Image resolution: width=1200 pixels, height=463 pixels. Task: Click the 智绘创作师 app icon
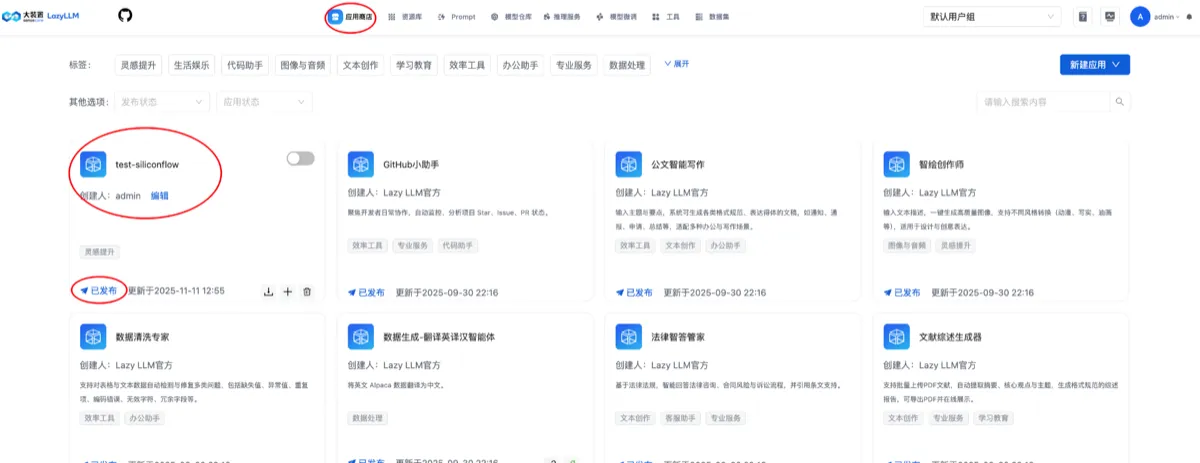click(897, 165)
